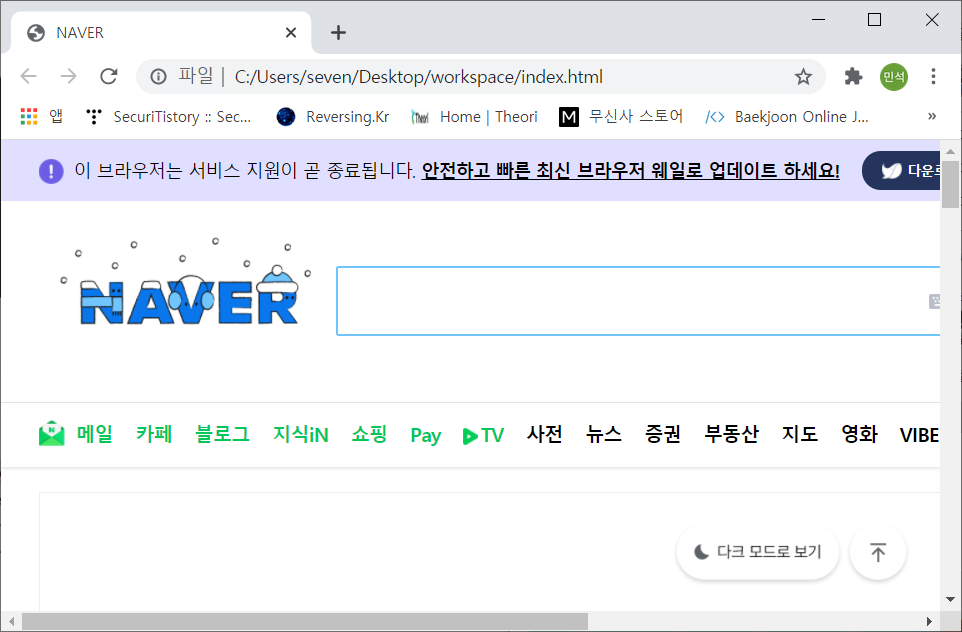Click the horizontal scrollbar thumb
Viewport: 962px width, 632px height.
coord(305,621)
